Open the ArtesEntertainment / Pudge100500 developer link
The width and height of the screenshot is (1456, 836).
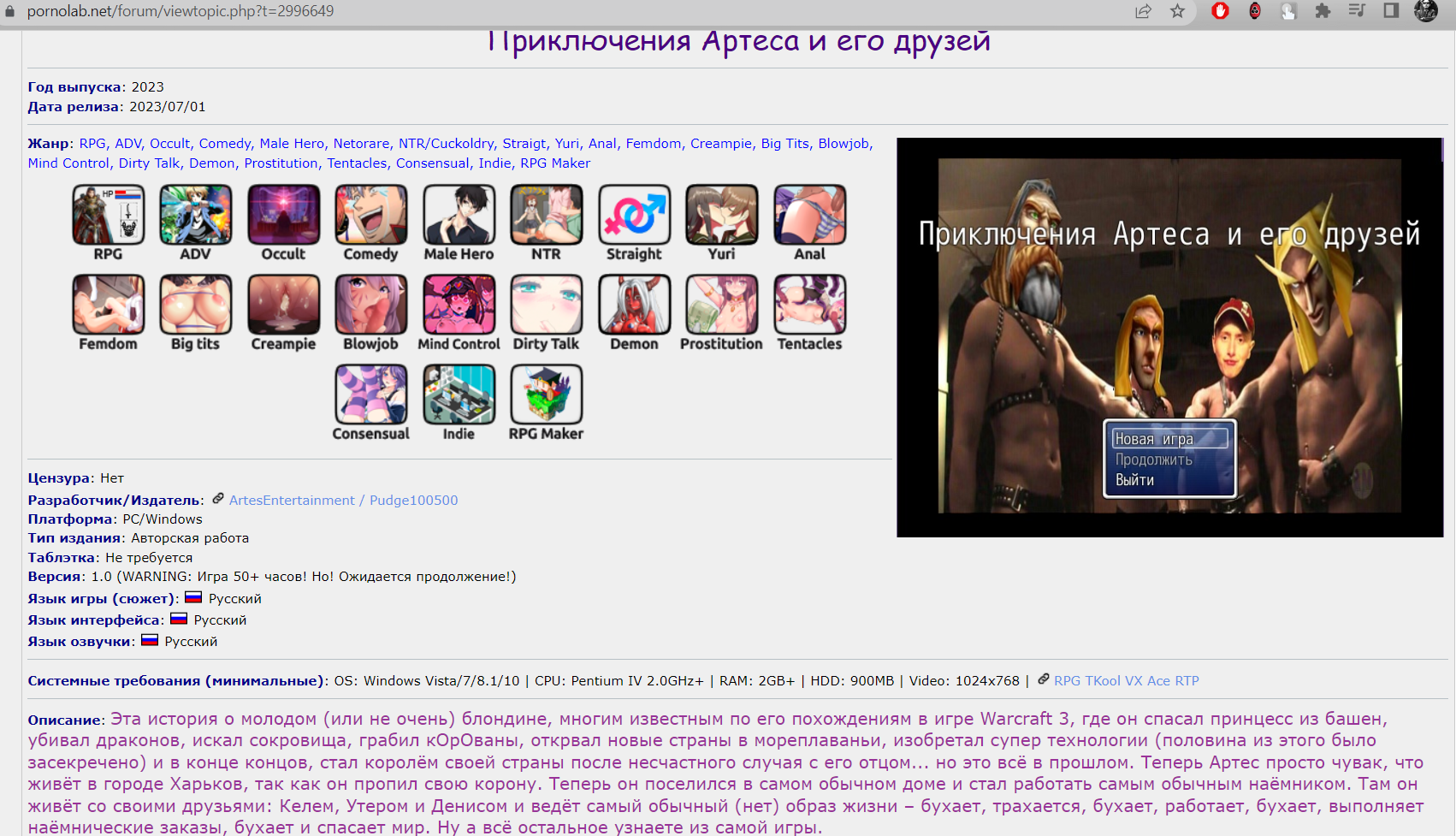point(344,501)
